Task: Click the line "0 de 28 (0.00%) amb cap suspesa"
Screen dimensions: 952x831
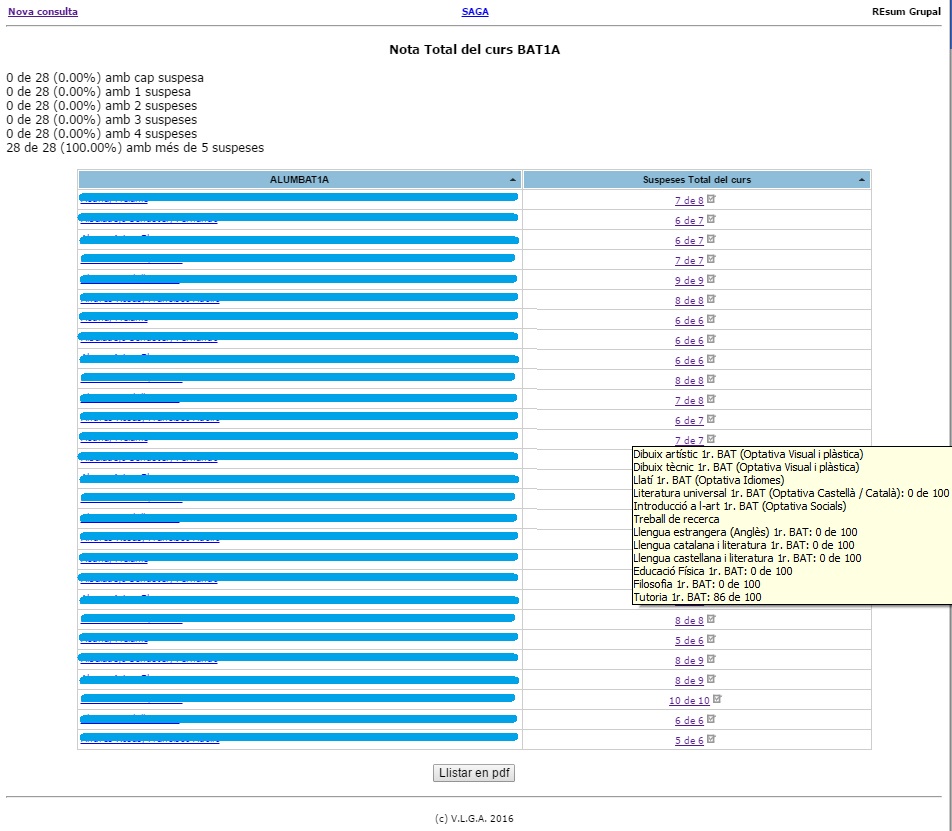Action: click(105, 78)
